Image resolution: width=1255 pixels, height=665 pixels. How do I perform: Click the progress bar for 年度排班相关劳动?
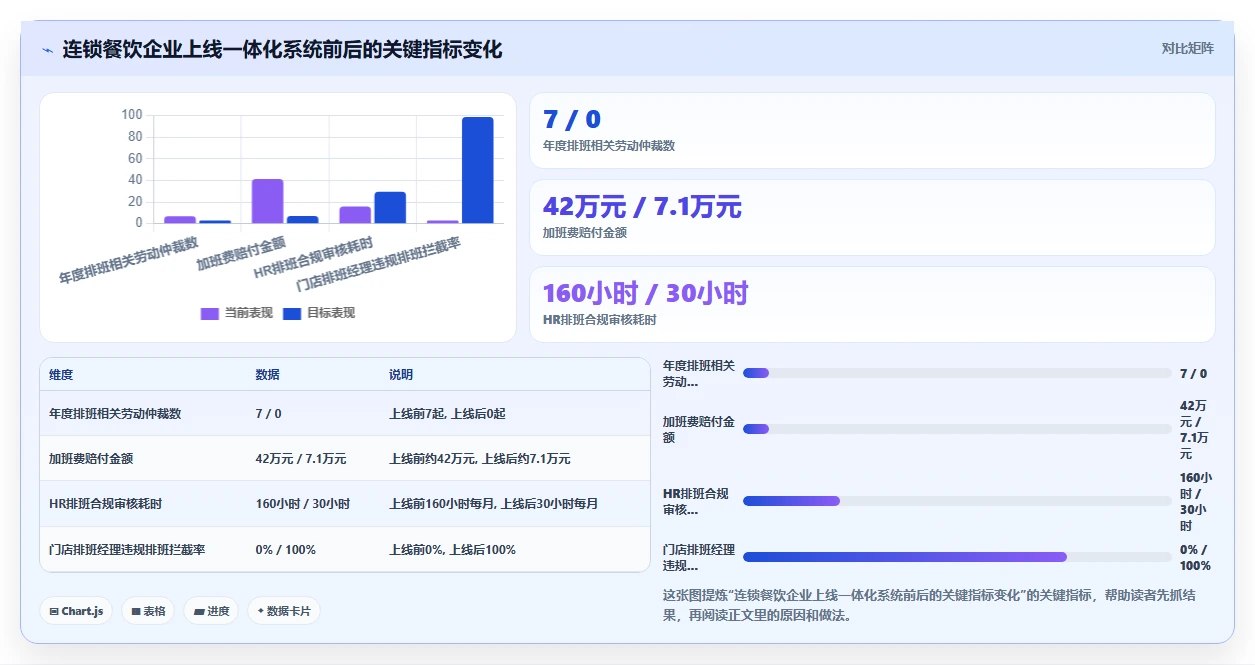(957, 373)
